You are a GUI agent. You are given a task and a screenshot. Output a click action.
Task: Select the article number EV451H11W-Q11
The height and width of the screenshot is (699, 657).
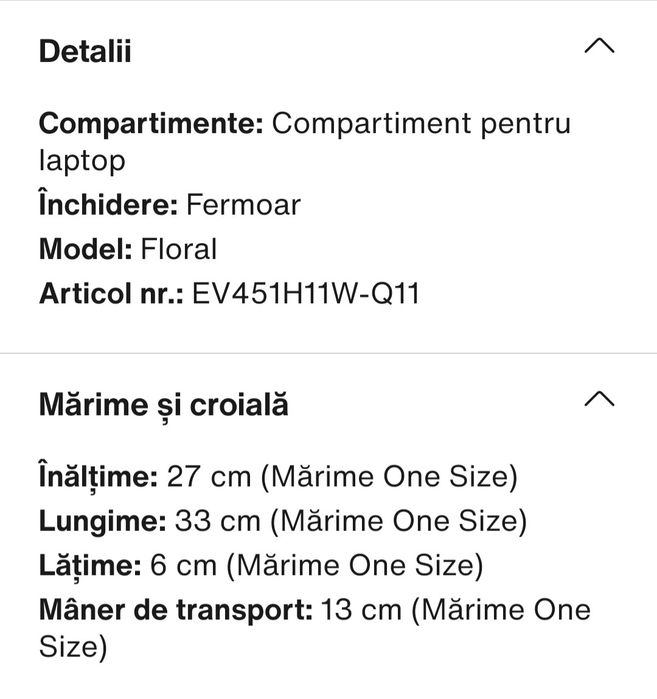[x=306, y=293]
